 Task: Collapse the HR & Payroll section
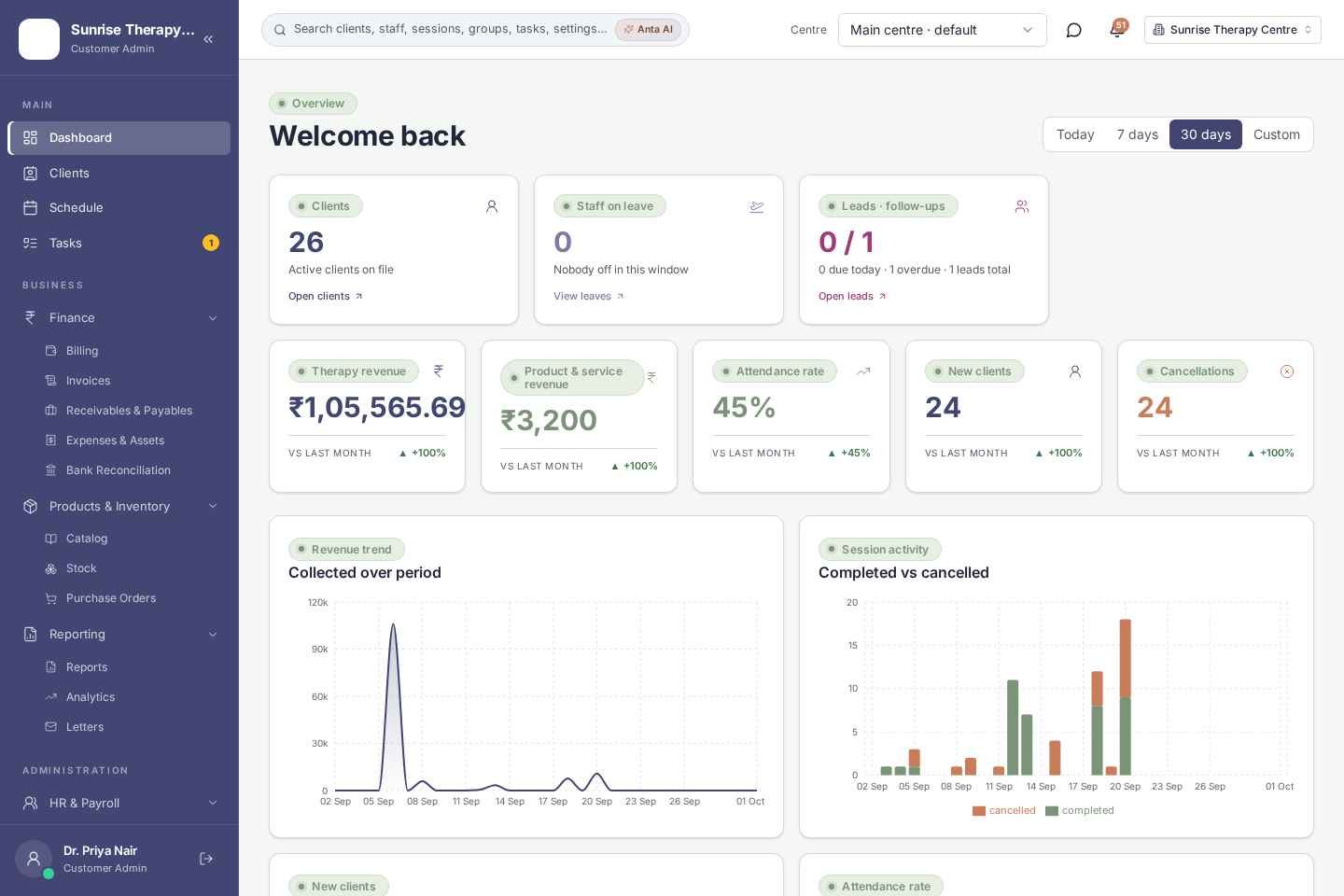coord(213,804)
